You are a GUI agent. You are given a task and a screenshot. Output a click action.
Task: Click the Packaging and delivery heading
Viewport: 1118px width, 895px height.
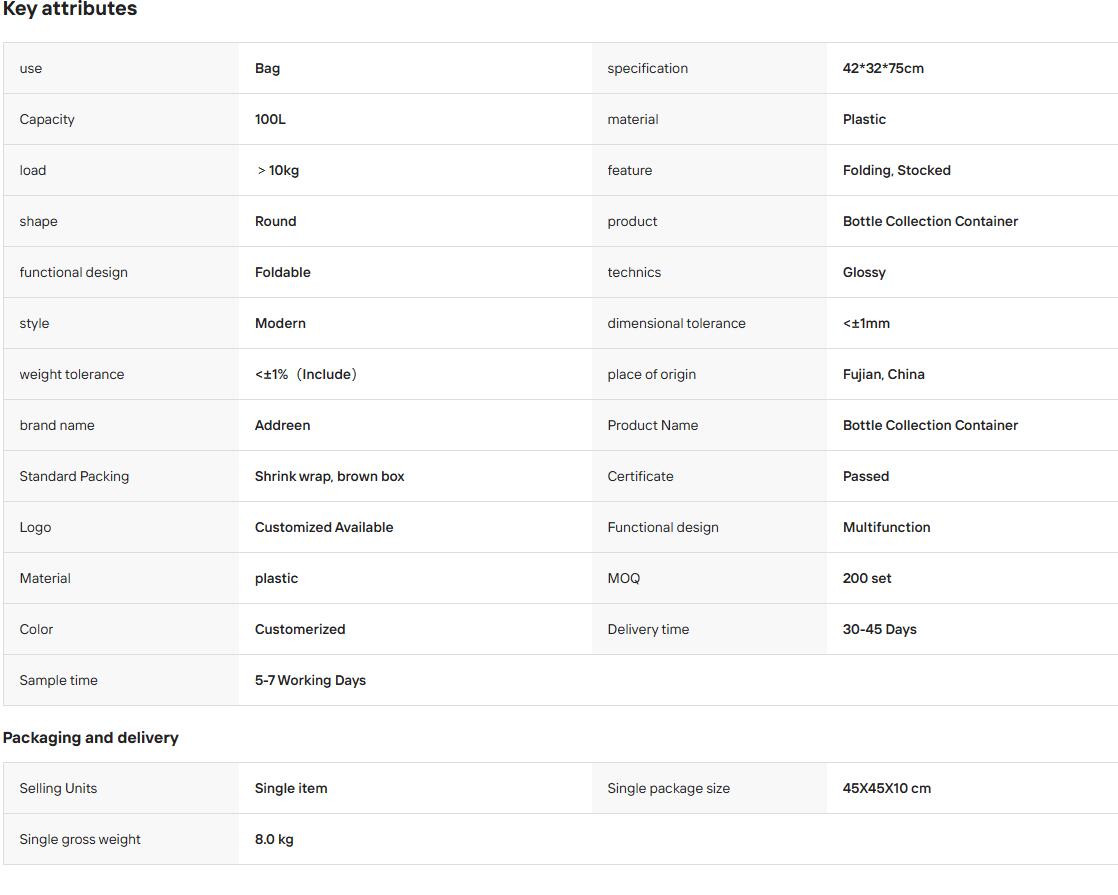tap(91, 737)
